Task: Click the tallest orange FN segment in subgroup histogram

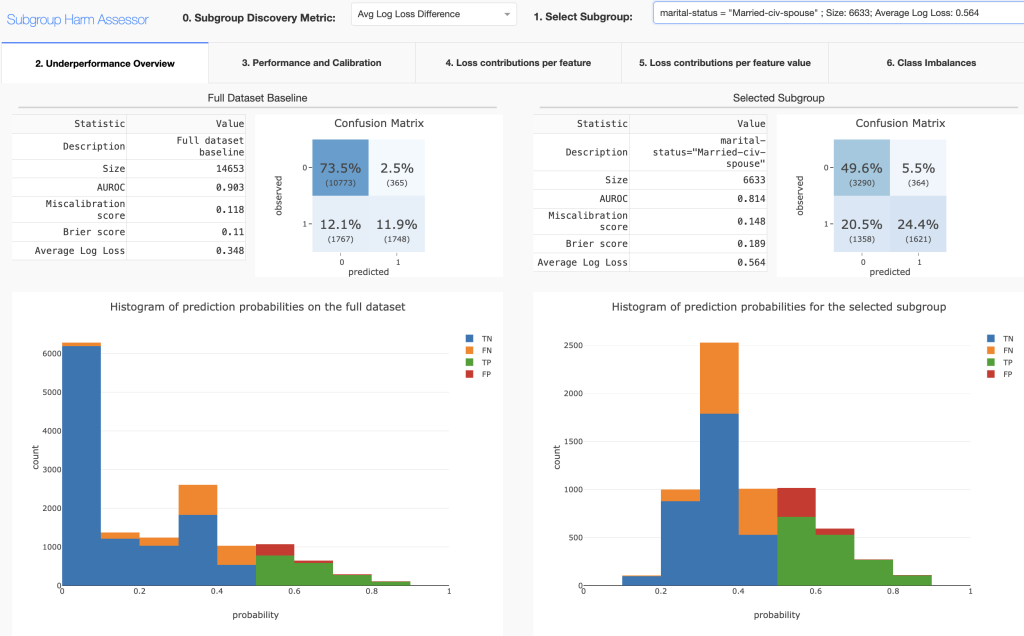Action: point(719,378)
